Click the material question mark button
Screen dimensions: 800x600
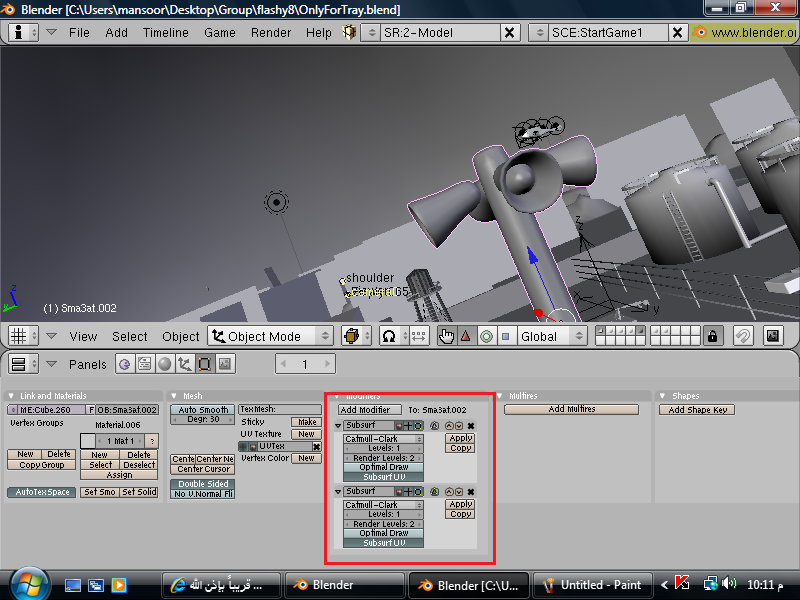click(152, 441)
